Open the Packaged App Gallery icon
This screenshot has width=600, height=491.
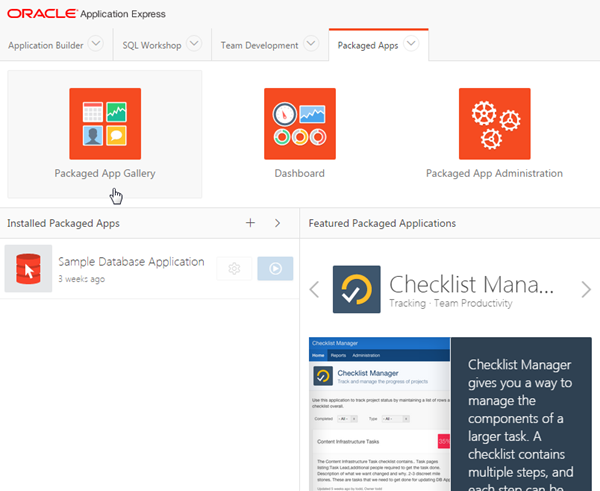pyautogui.click(x=105, y=124)
